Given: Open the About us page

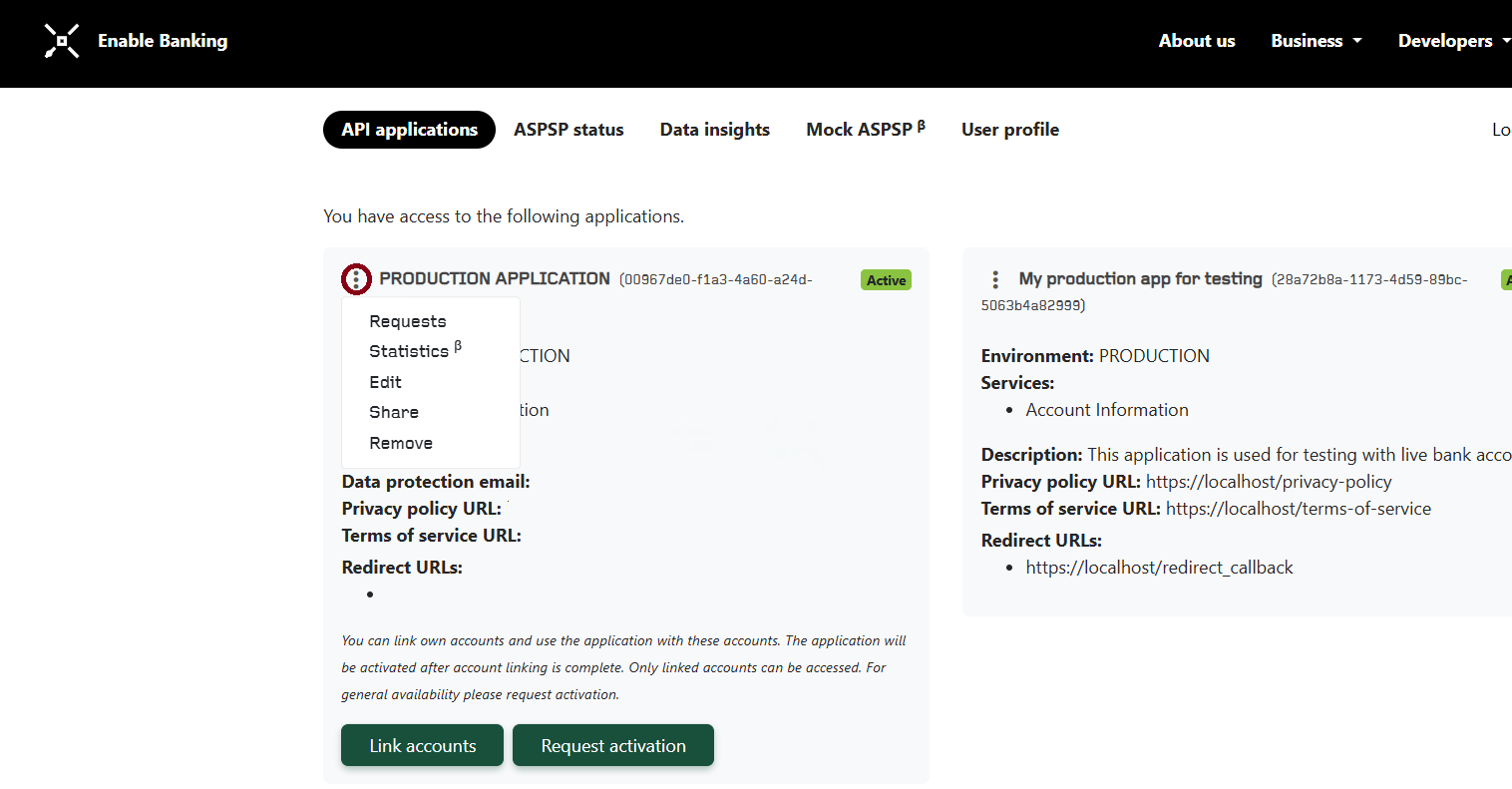Looking at the screenshot, I should tap(1197, 41).
